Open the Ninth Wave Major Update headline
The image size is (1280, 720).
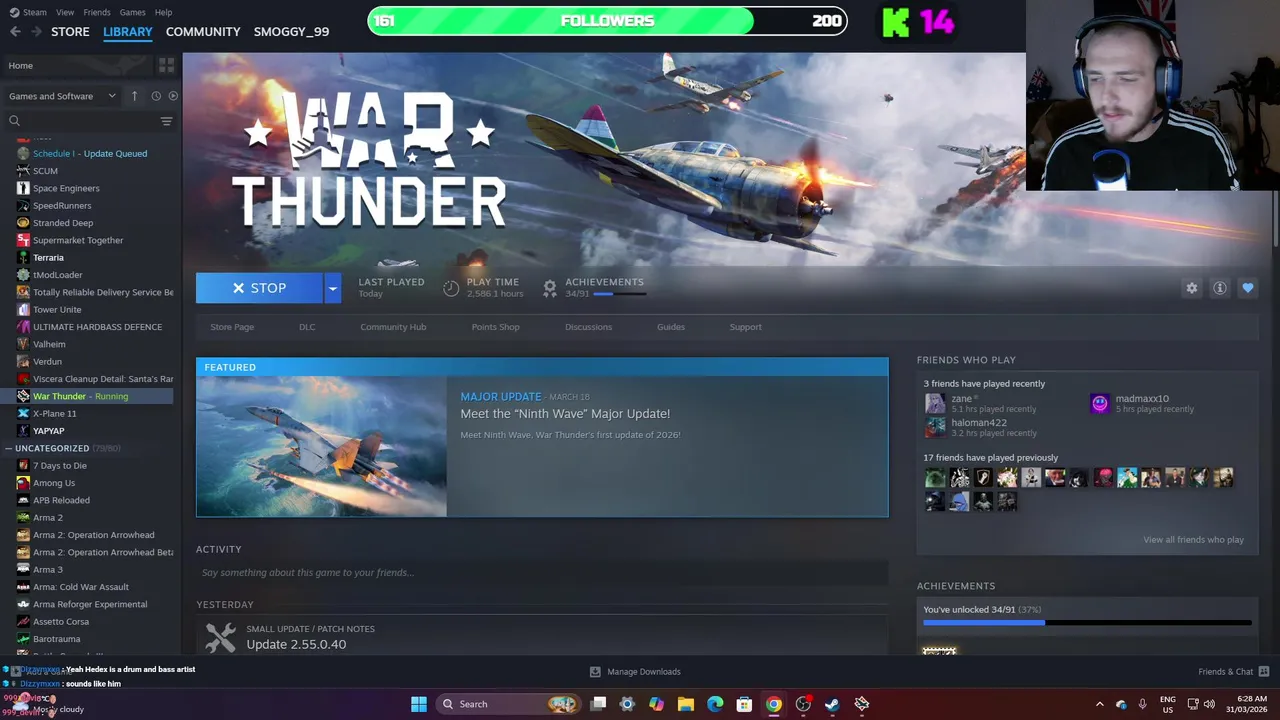pos(565,414)
